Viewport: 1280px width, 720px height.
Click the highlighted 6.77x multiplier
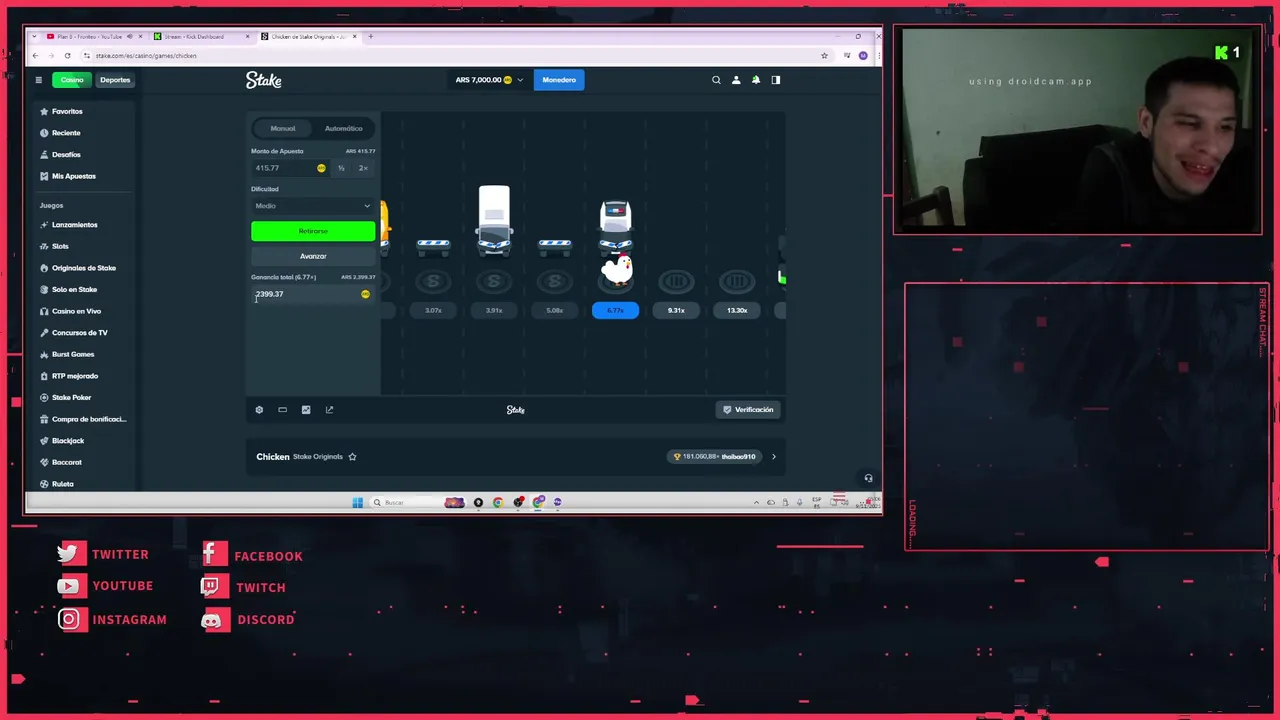tap(615, 311)
